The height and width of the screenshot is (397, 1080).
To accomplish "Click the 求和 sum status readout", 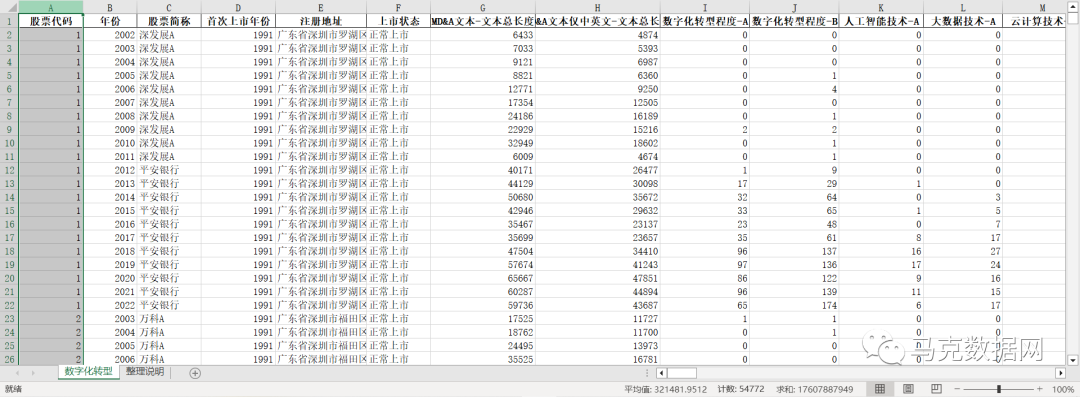I will point(815,389).
